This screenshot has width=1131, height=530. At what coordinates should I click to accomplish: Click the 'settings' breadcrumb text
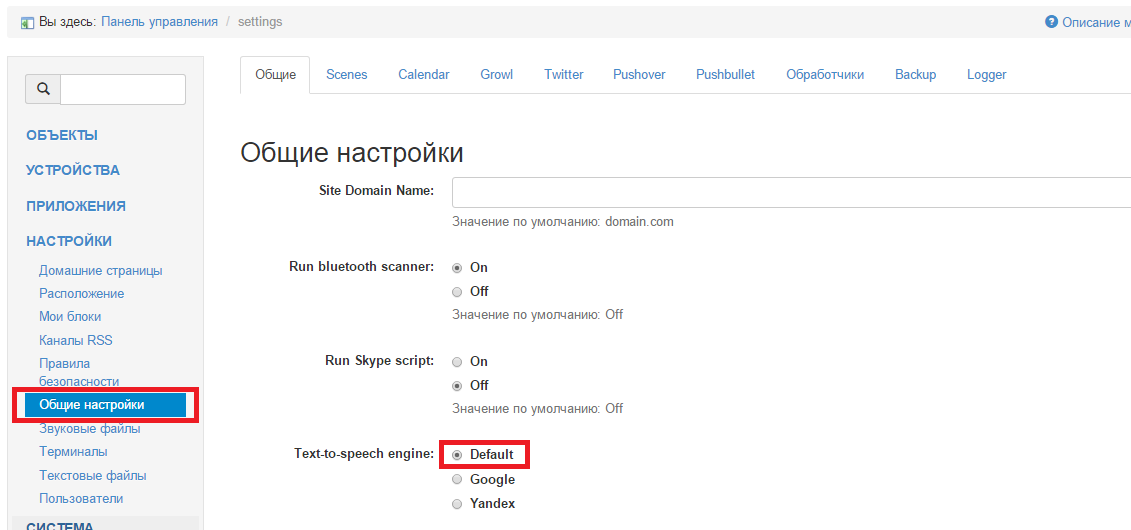[260, 22]
